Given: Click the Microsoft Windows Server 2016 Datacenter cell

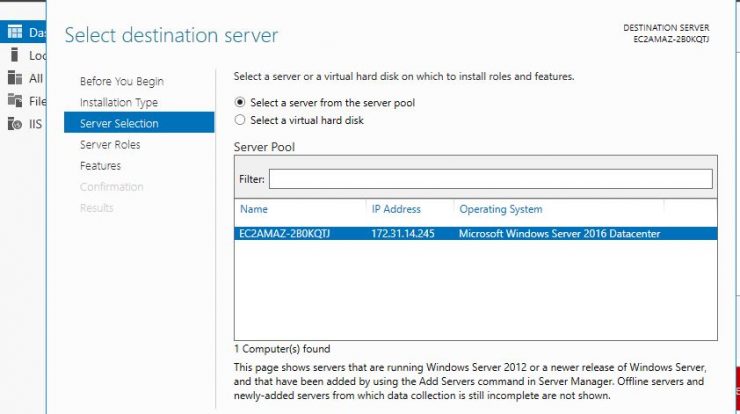Looking at the screenshot, I should (x=559, y=233).
